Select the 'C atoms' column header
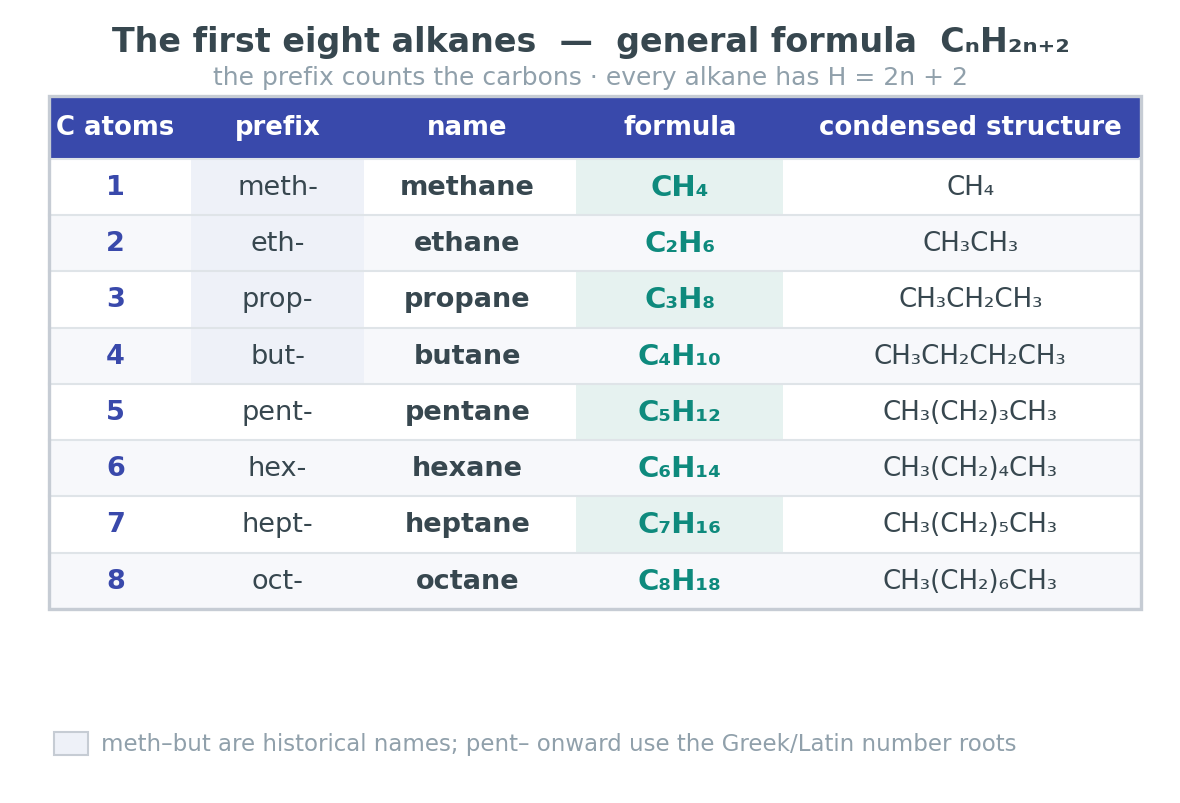This screenshot has width=1180, height=803. 115,126
